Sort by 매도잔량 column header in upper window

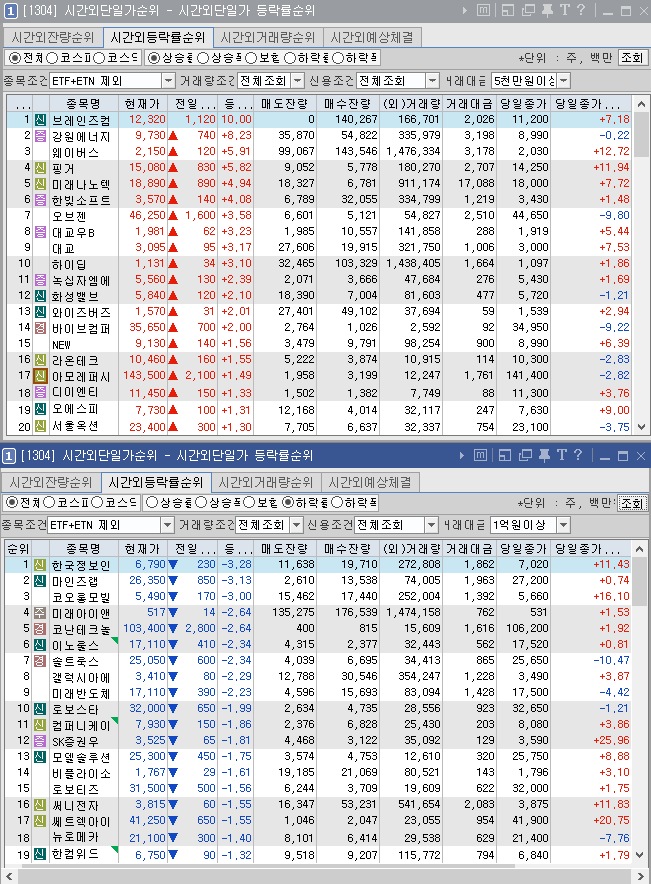point(285,104)
